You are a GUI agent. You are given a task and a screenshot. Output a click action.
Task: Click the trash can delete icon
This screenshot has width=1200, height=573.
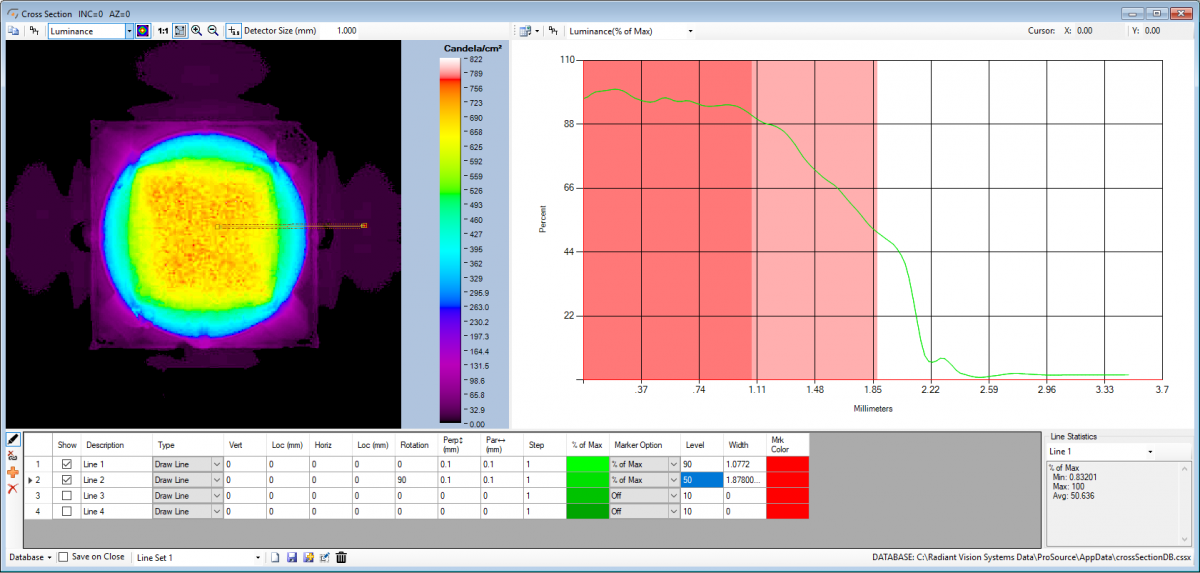(x=341, y=557)
